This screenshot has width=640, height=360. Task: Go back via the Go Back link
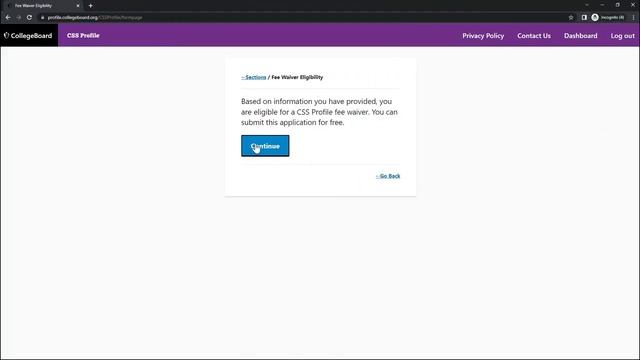tap(388, 176)
